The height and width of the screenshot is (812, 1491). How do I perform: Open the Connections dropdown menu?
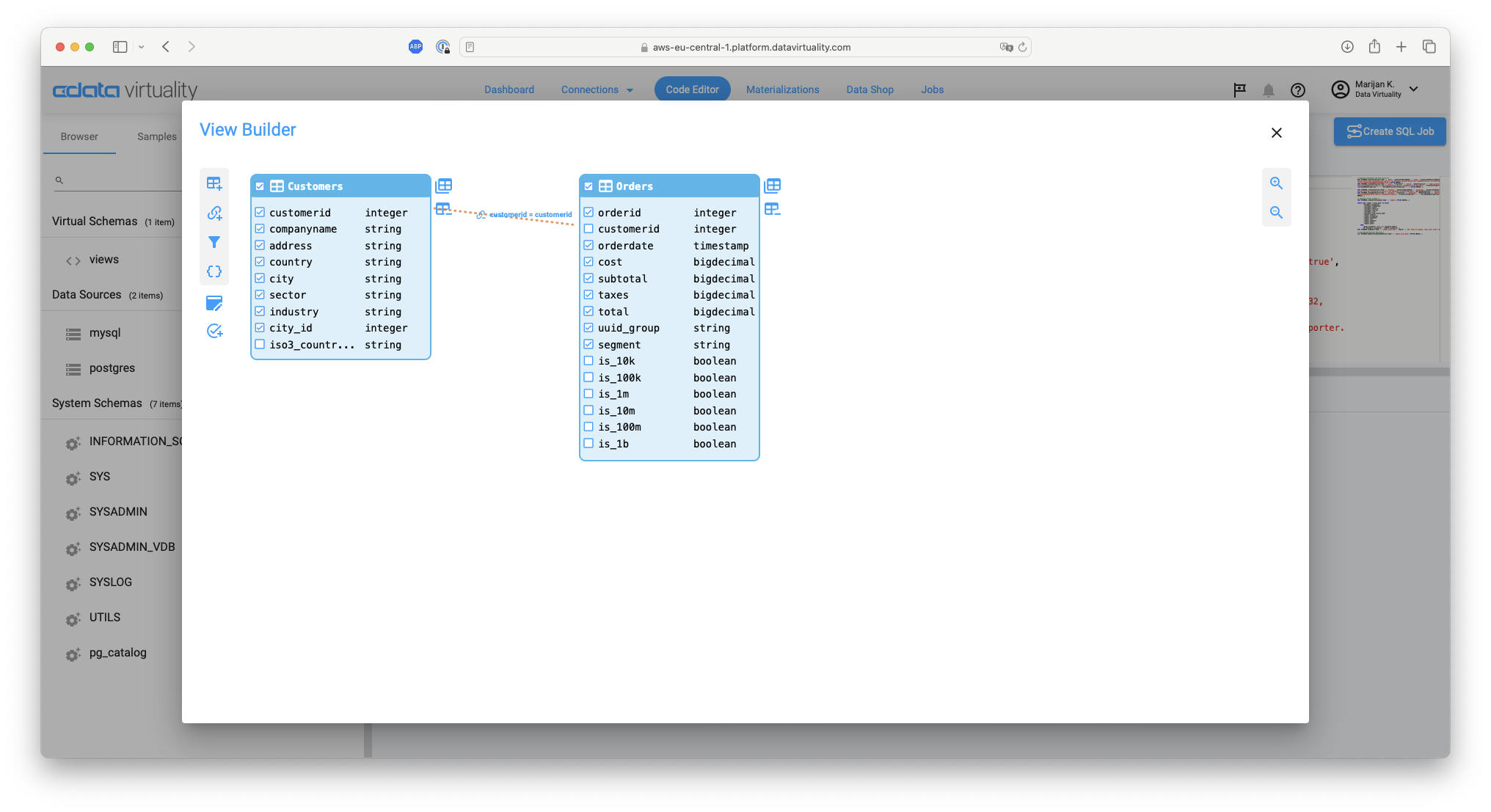pos(597,89)
